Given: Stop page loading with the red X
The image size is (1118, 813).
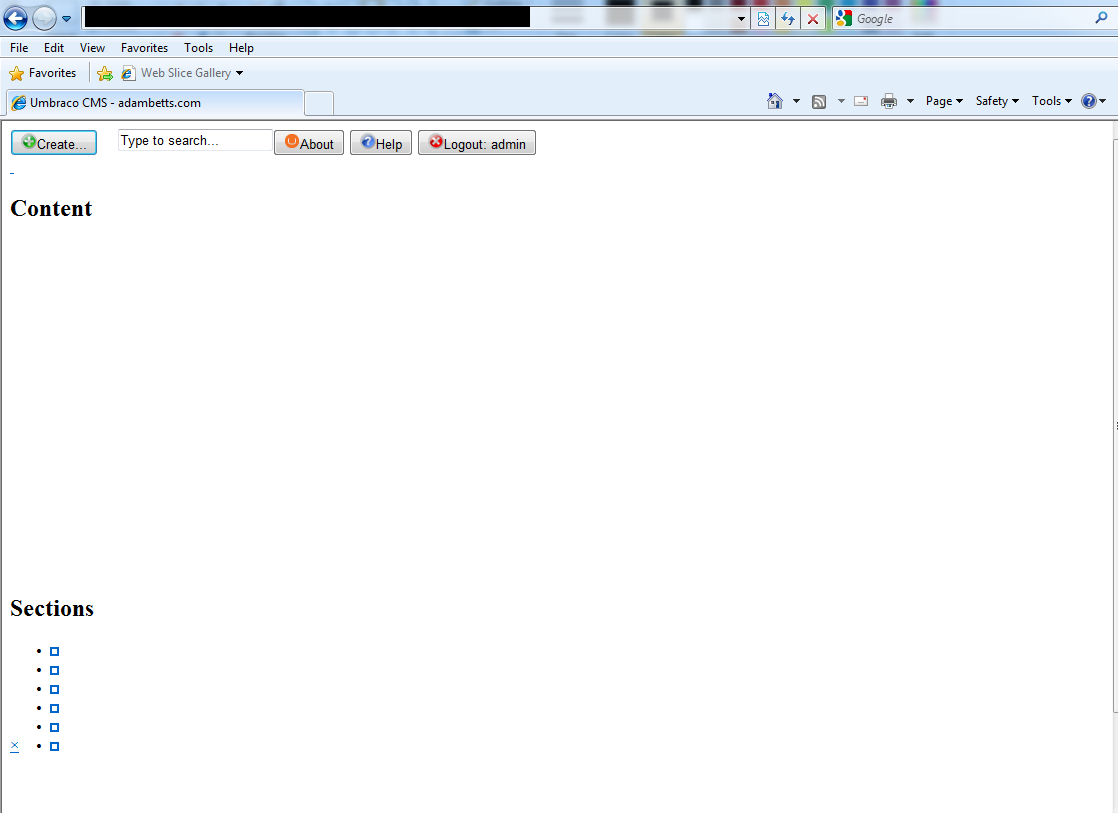Looking at the screenshot, I should tap(813, 19).
